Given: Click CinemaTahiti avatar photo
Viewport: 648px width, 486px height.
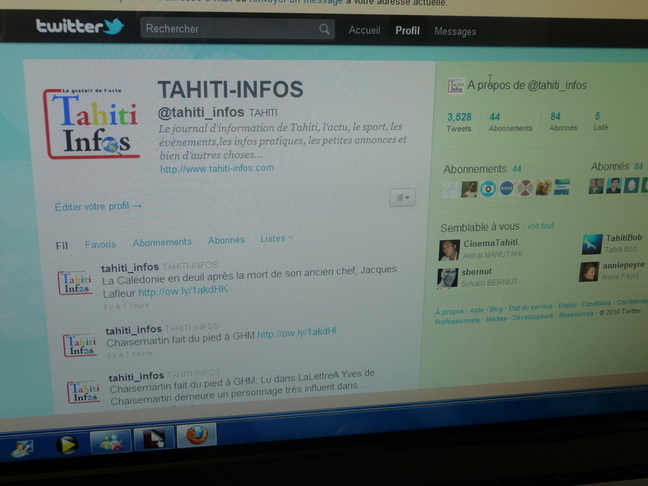Looking at the screenshot, I should 449,250.
